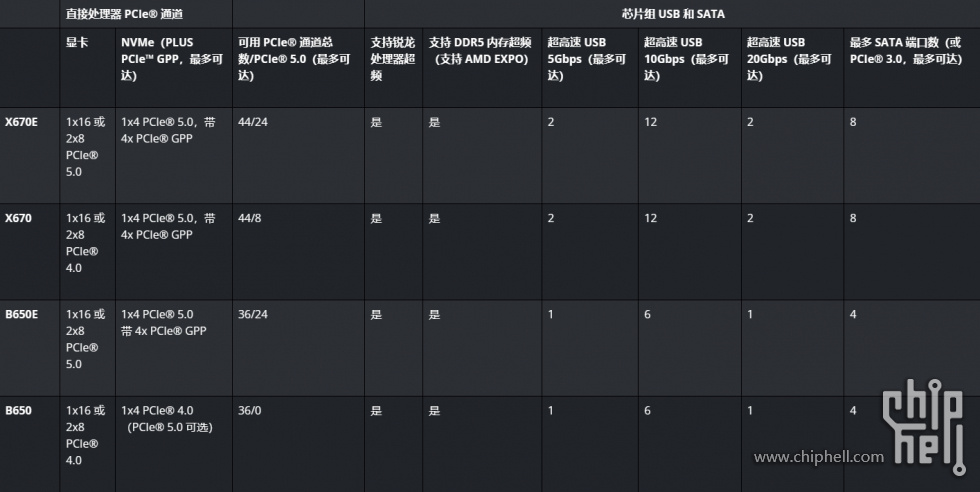
Task: Click the 支持 DDR5 内存超频 header
Action: coord(480,51)
